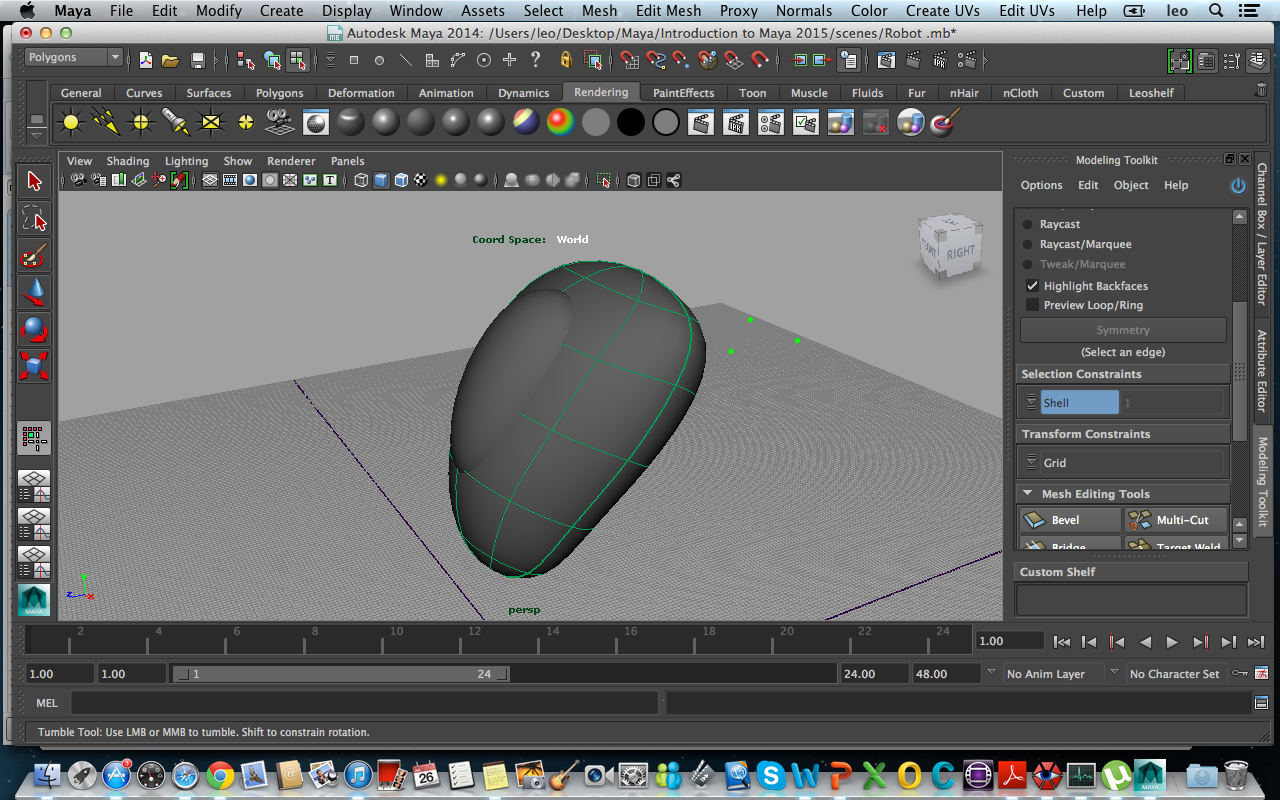Open Google Chrome from the Dock

(221, 775)
